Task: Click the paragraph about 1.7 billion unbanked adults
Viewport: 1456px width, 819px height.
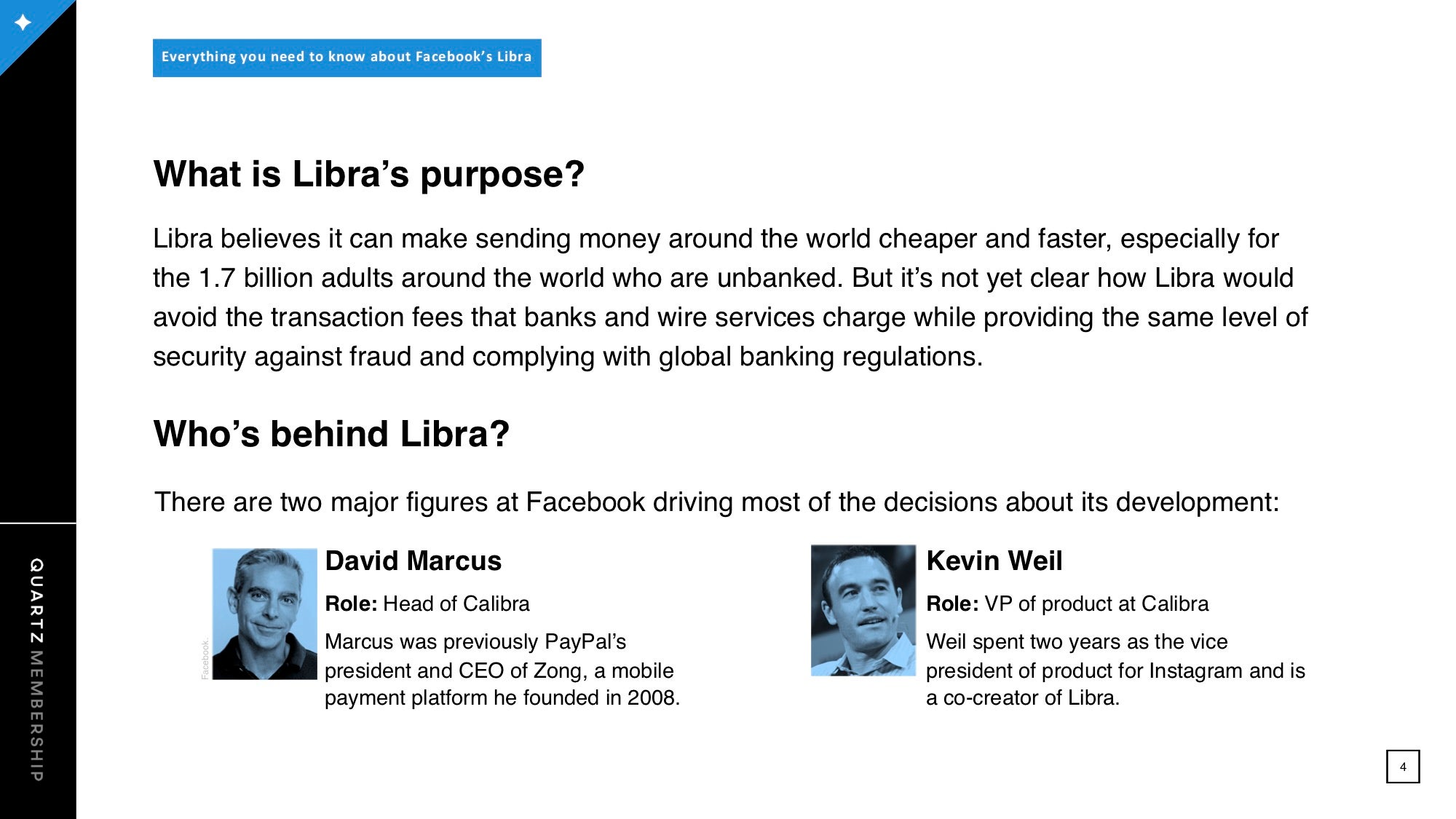Action: coord(730,298)
